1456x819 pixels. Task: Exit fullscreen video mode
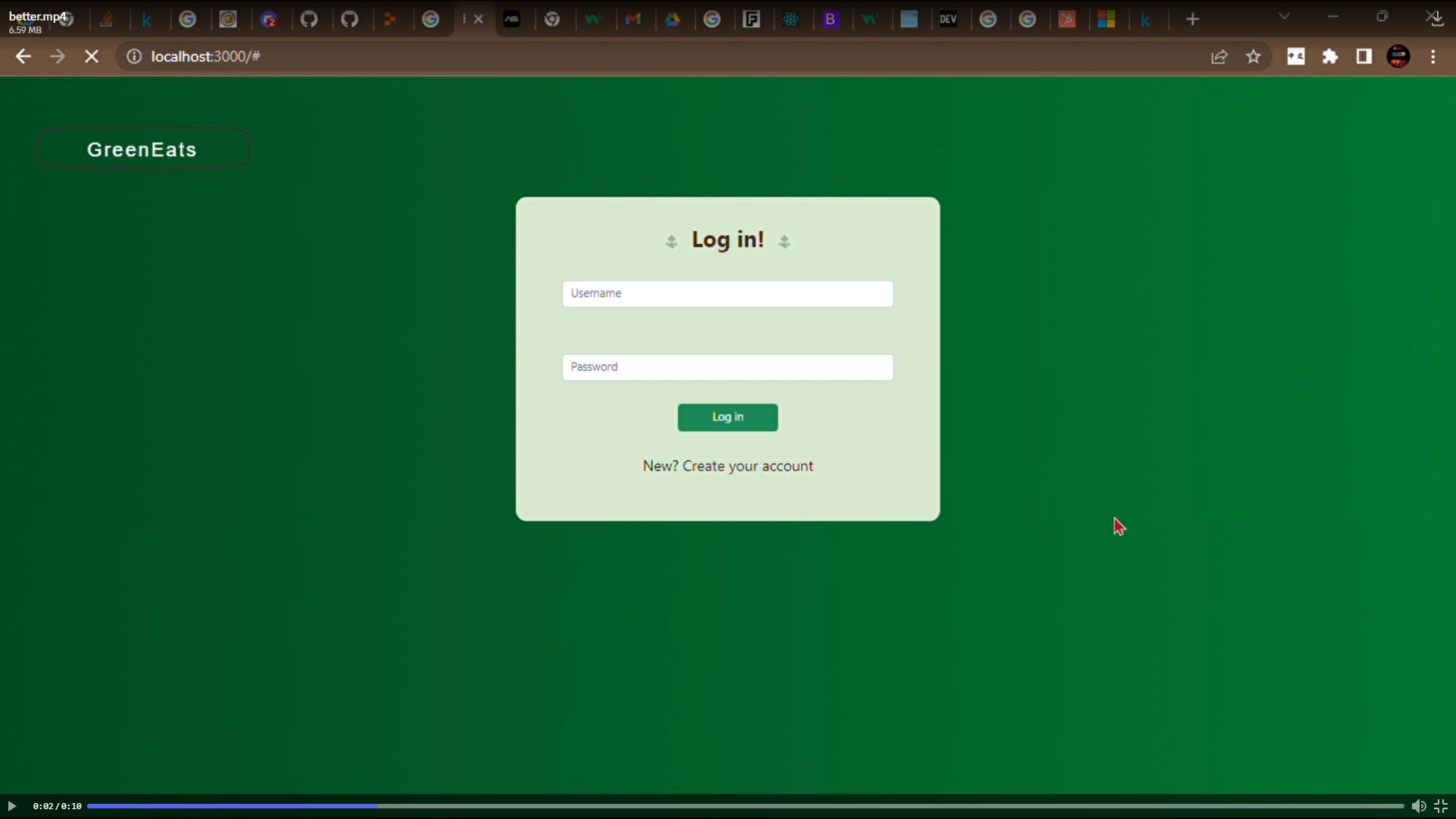click(1441, 806)
